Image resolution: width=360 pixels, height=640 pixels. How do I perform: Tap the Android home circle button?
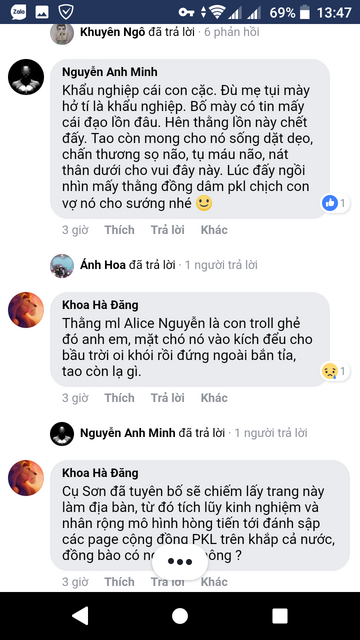click(x=180, y=616)
